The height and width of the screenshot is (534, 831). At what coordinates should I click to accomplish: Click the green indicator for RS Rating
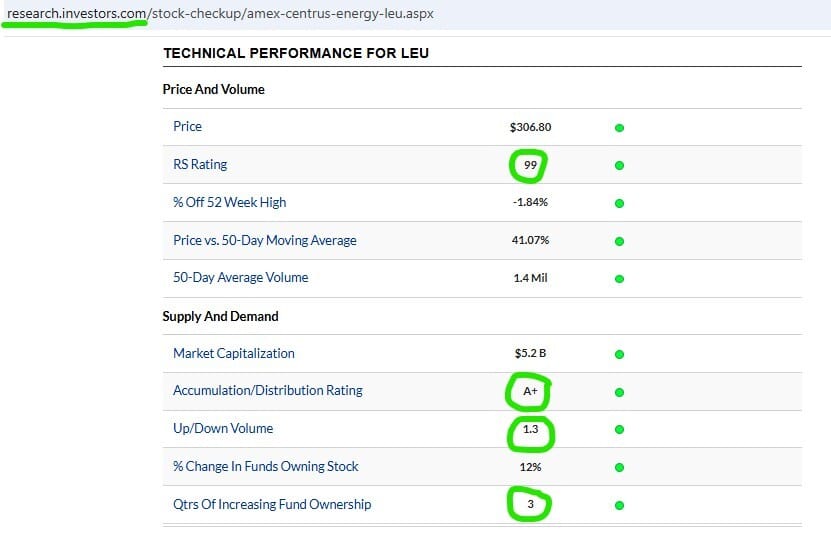(619, 165)
